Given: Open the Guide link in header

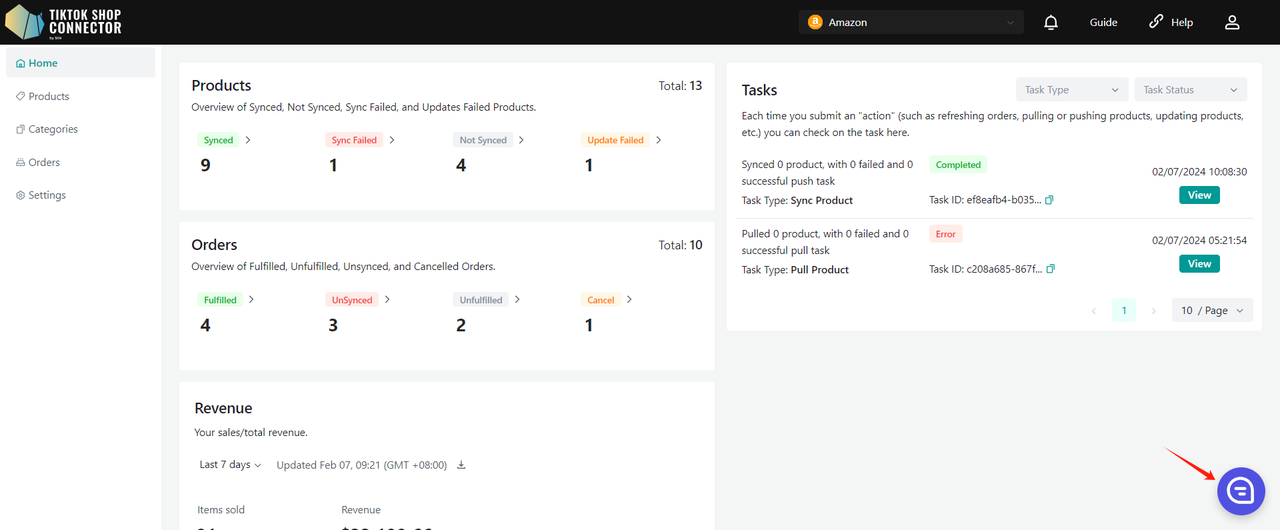Looking at the screenshot, I should [1103, 22].
